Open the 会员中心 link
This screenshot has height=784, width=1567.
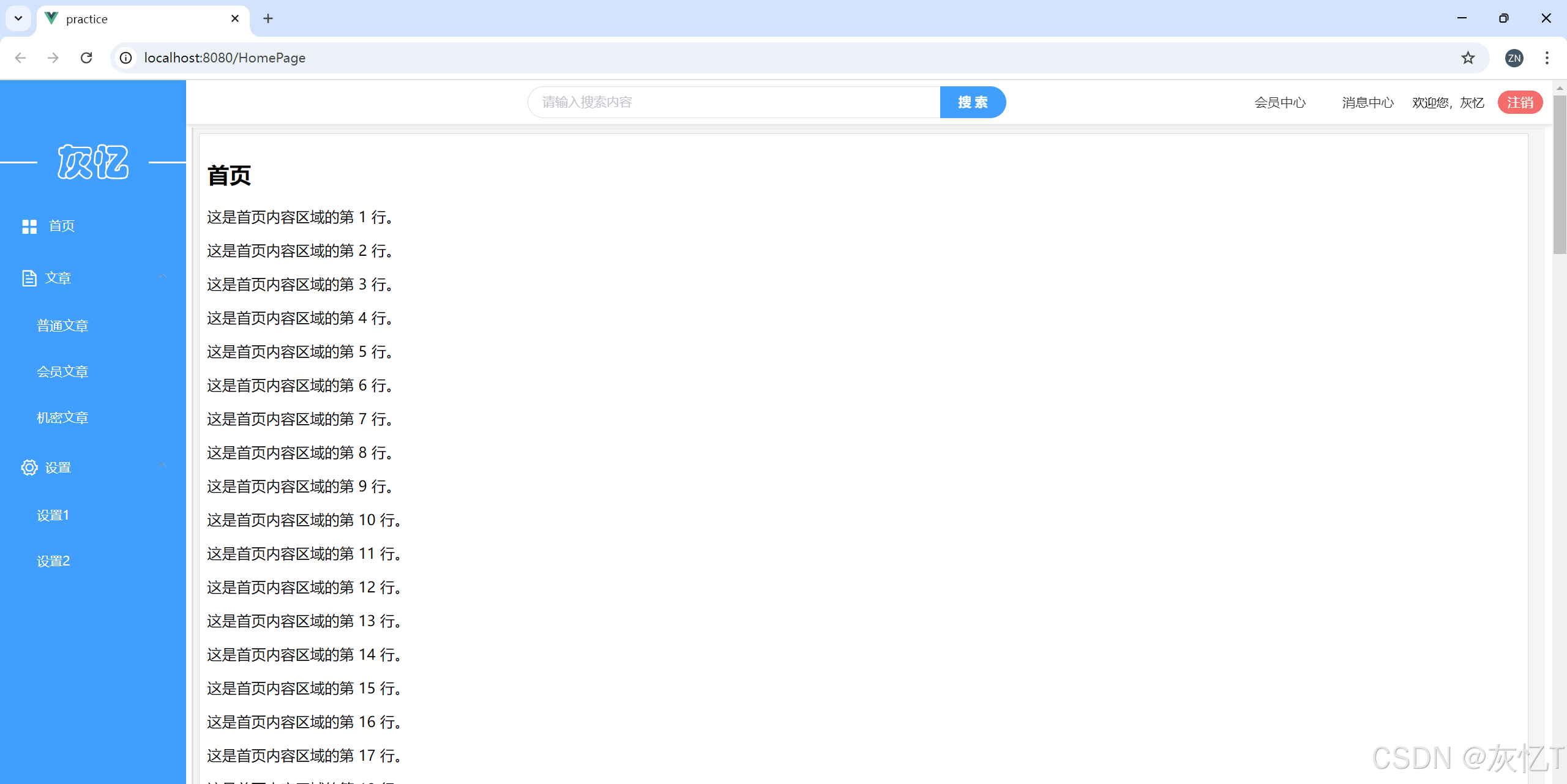click(1280, 103)
